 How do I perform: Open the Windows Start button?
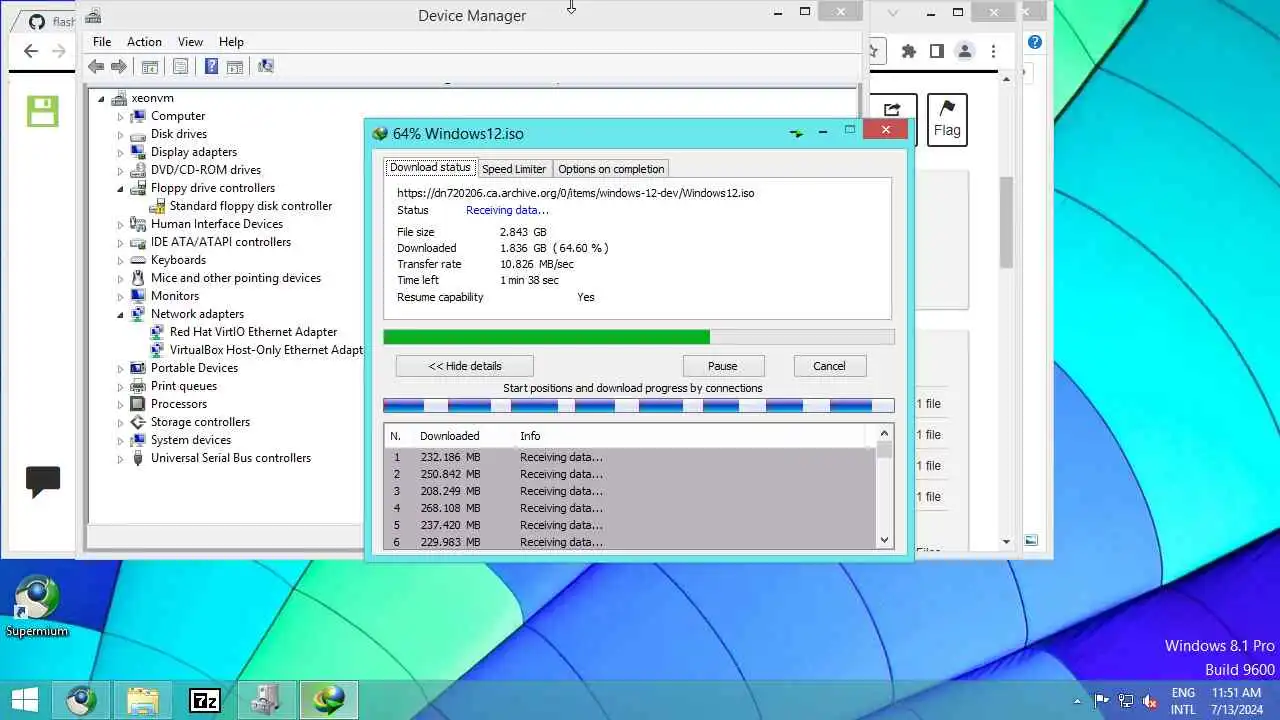[25, 698]
